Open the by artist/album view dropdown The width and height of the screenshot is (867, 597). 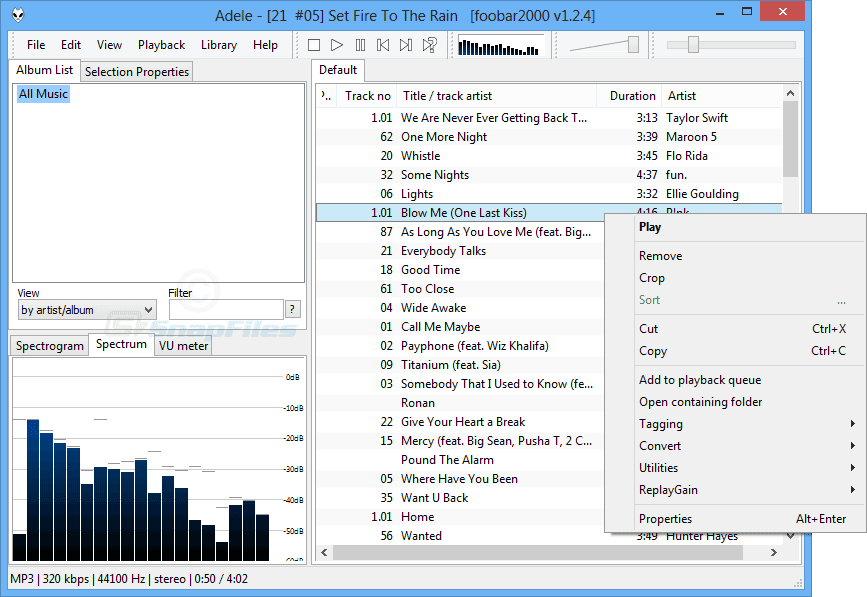[x=87, y=310]
